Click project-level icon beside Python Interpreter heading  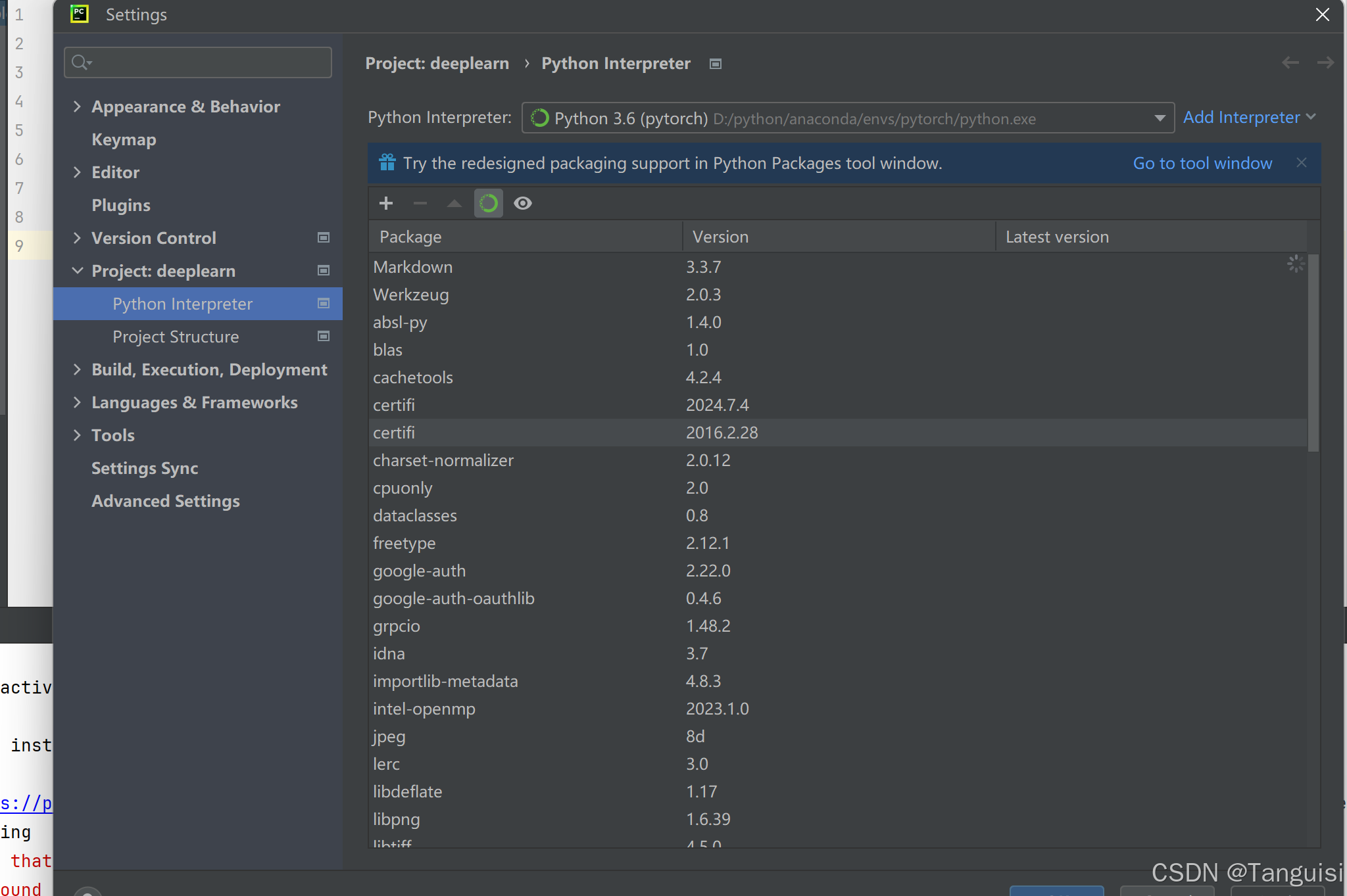716,64
